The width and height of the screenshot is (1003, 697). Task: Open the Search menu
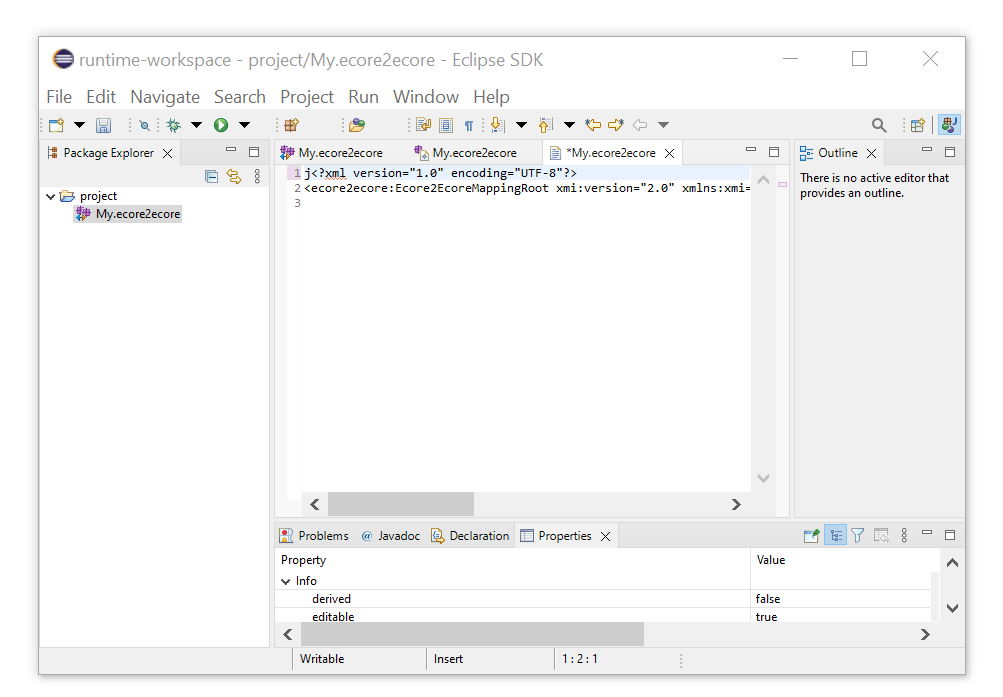240,97
